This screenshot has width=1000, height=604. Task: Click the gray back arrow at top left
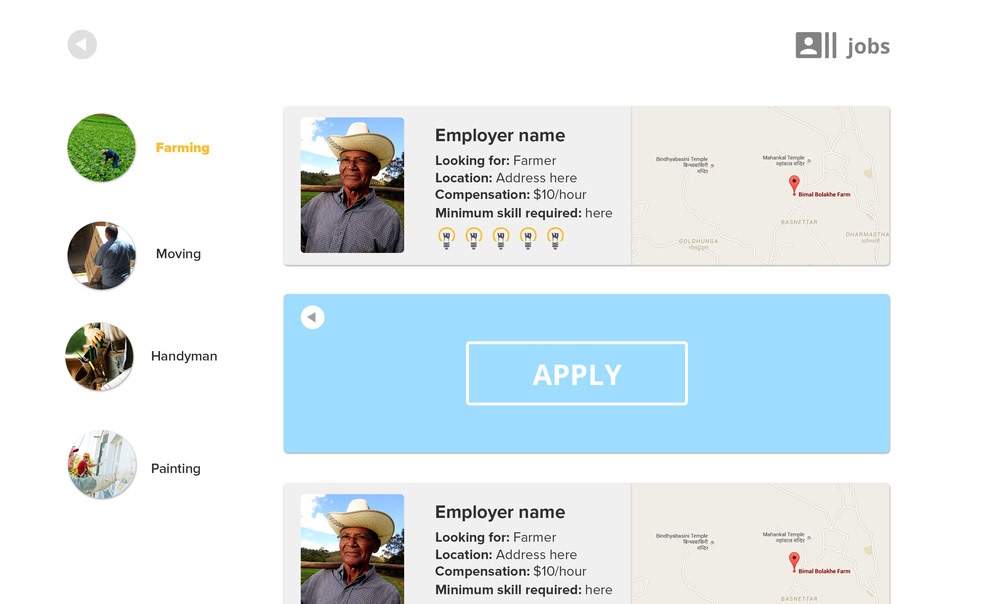point(82,45)
